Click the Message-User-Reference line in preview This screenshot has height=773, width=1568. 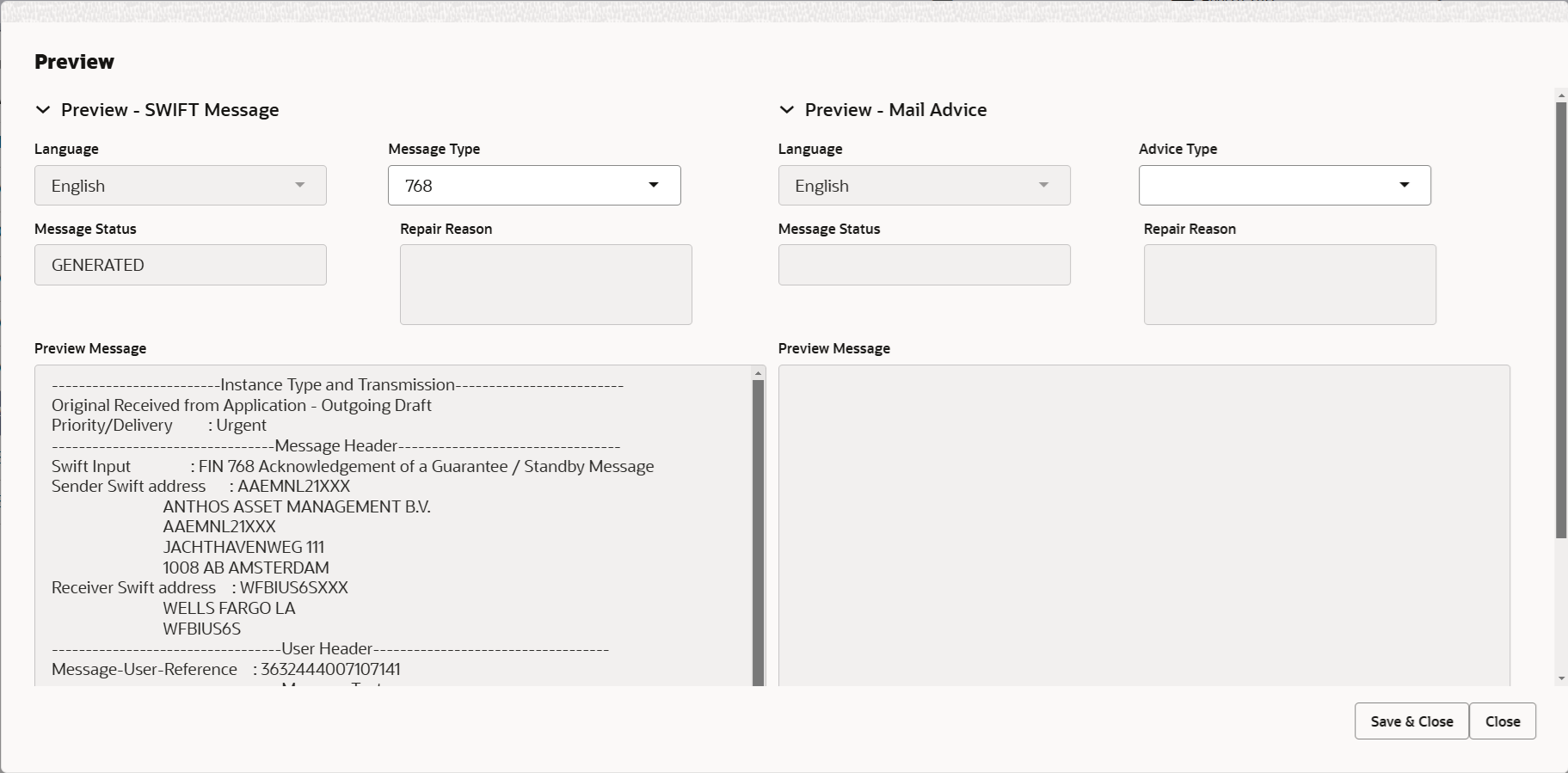tap(226, 670)
